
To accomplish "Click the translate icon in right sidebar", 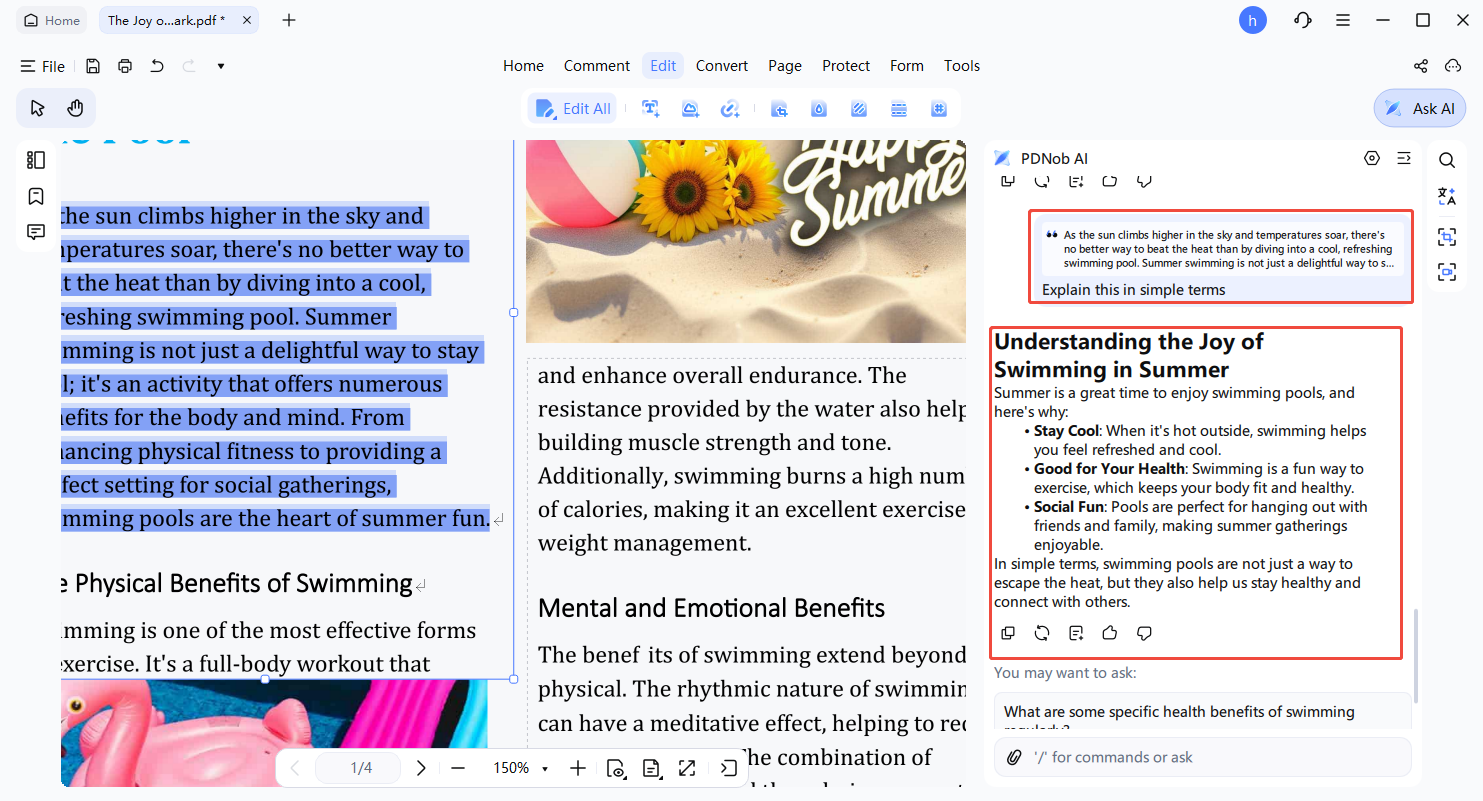I will coord(1447,197).
